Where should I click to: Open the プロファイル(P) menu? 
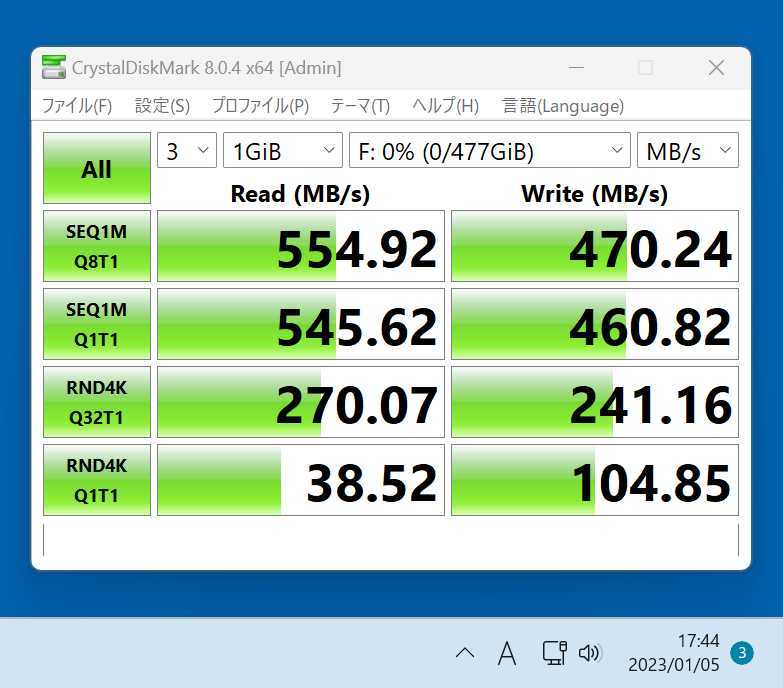point(260,106)
